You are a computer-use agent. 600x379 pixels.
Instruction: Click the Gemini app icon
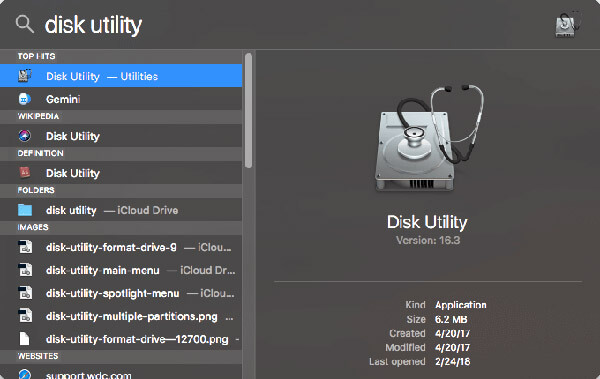(24, 99)
